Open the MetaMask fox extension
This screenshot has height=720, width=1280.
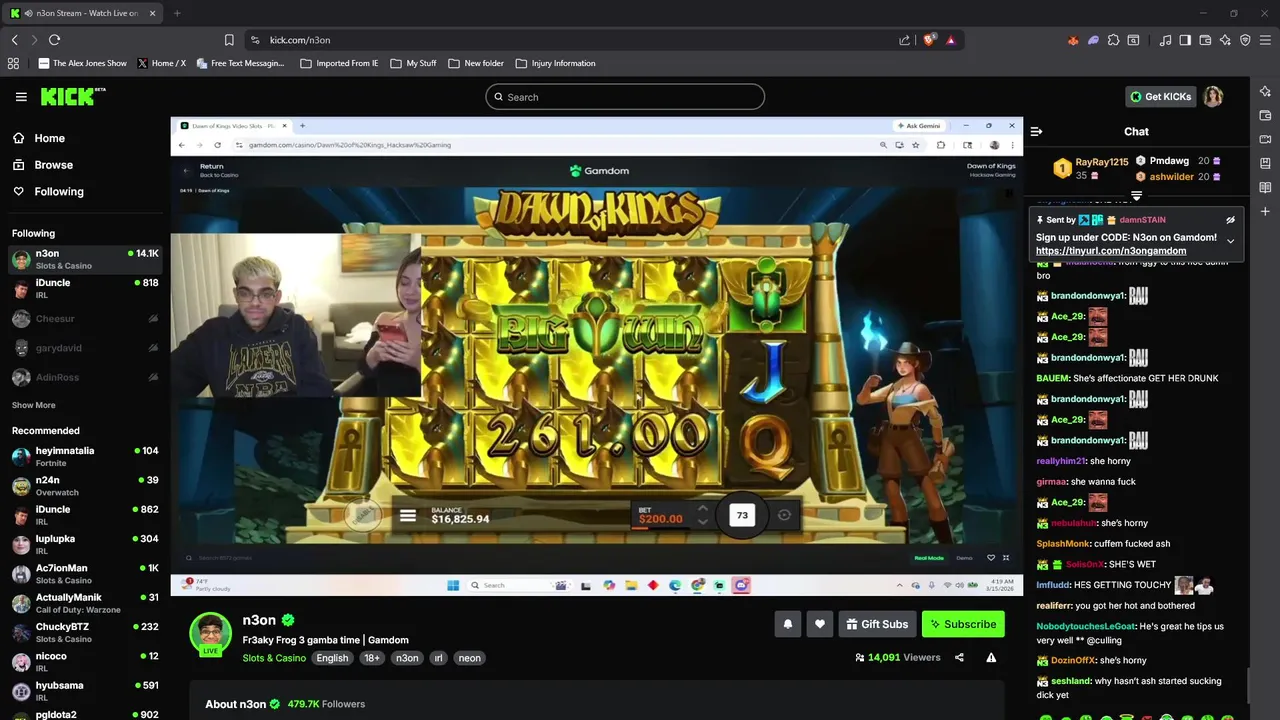tap(1073, 40)
